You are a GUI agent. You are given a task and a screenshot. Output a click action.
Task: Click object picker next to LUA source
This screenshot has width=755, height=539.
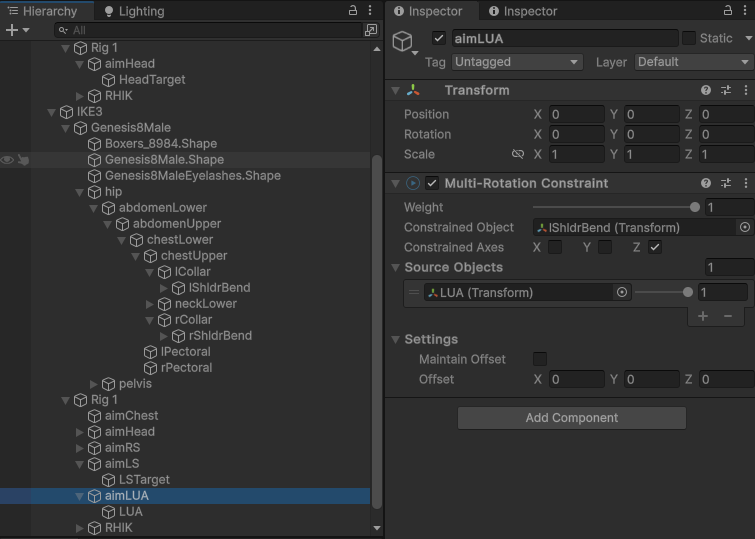click(x=622, y=292)
